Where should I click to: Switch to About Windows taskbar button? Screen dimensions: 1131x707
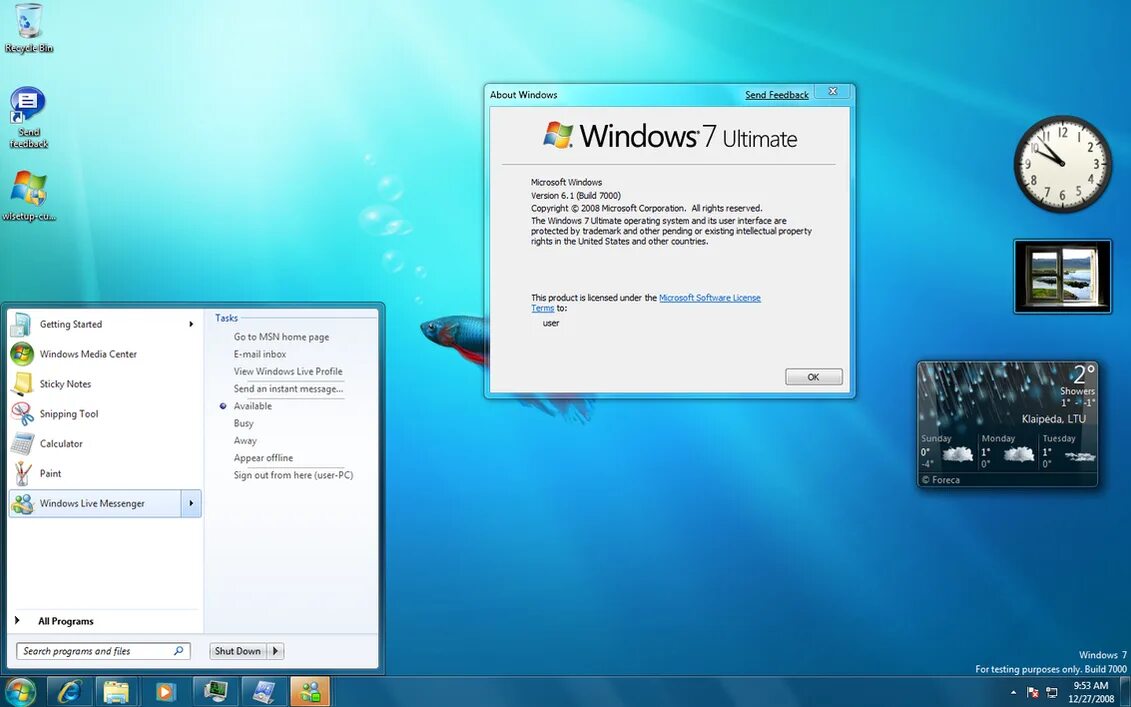(263, 692)
